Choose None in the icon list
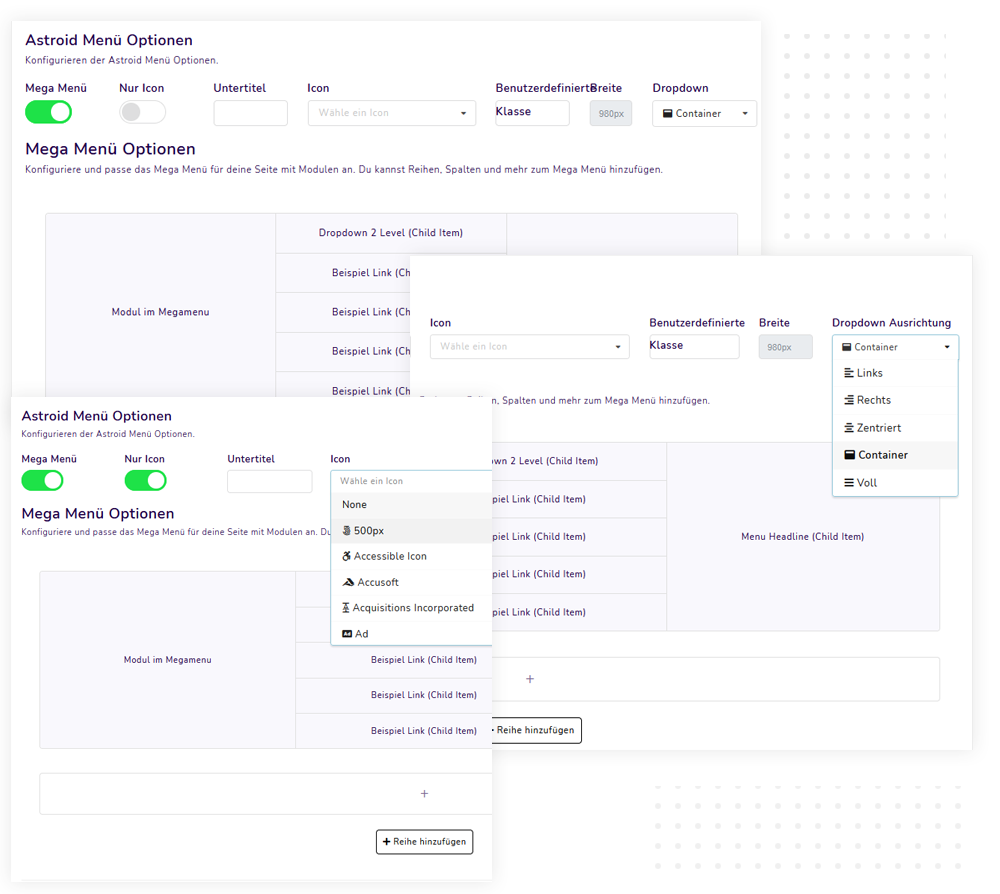Screen dimensions: 1000x894 coord(354,505)
